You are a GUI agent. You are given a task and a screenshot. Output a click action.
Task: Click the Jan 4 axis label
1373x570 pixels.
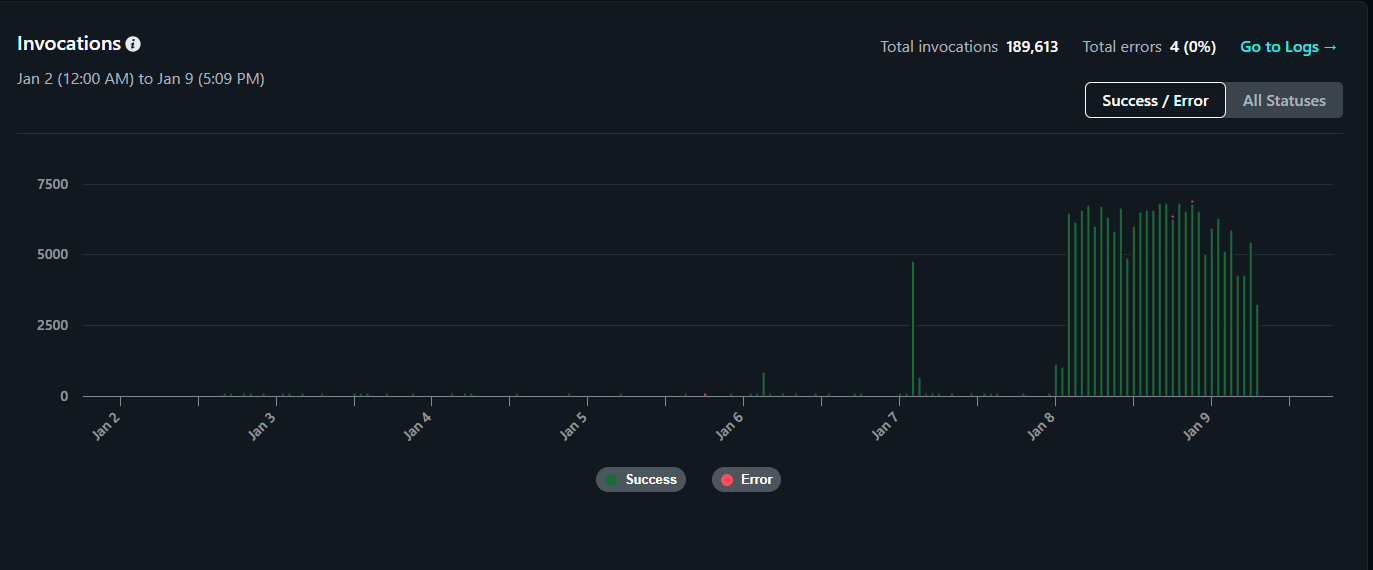point(417,427)
